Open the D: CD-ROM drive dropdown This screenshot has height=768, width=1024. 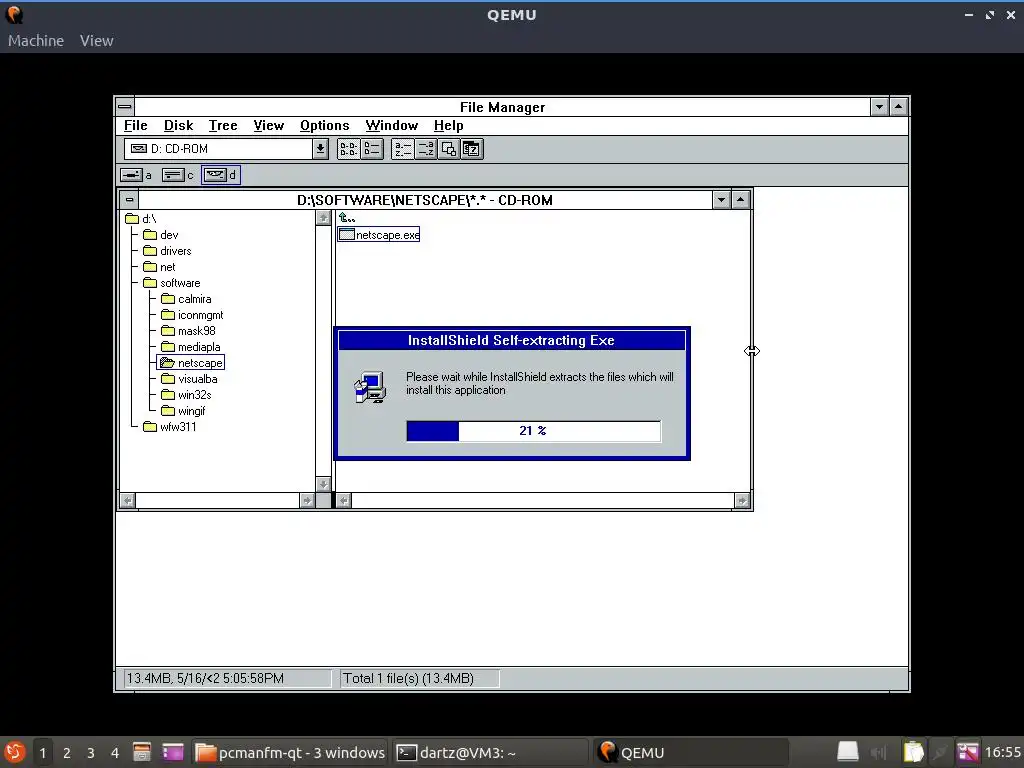click(320, 149)
